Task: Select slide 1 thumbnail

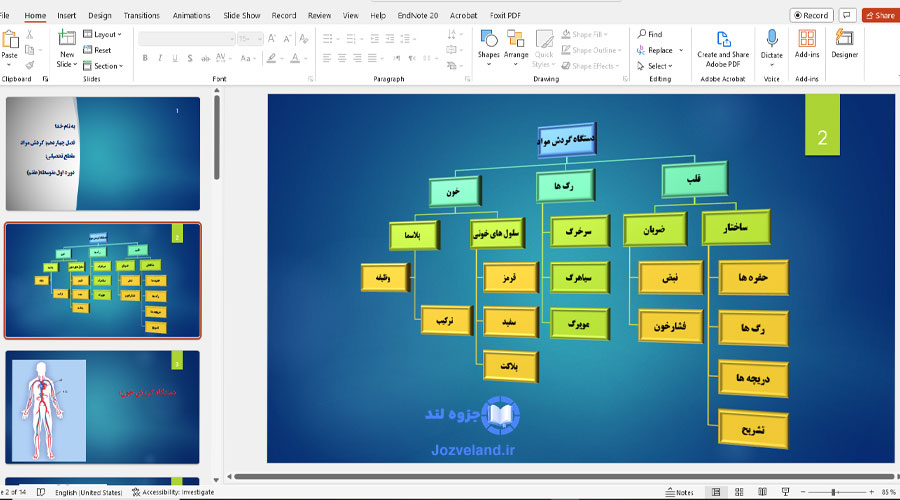Action: pos(103,153)
